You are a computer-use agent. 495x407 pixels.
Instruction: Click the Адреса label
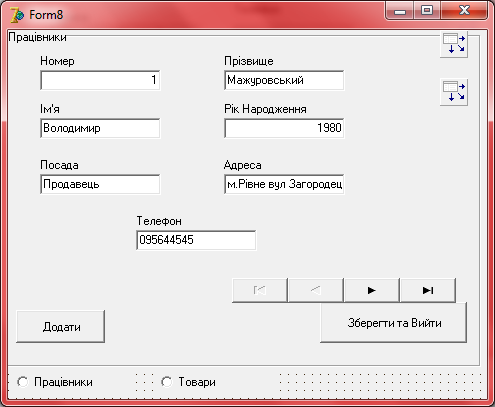243,165
